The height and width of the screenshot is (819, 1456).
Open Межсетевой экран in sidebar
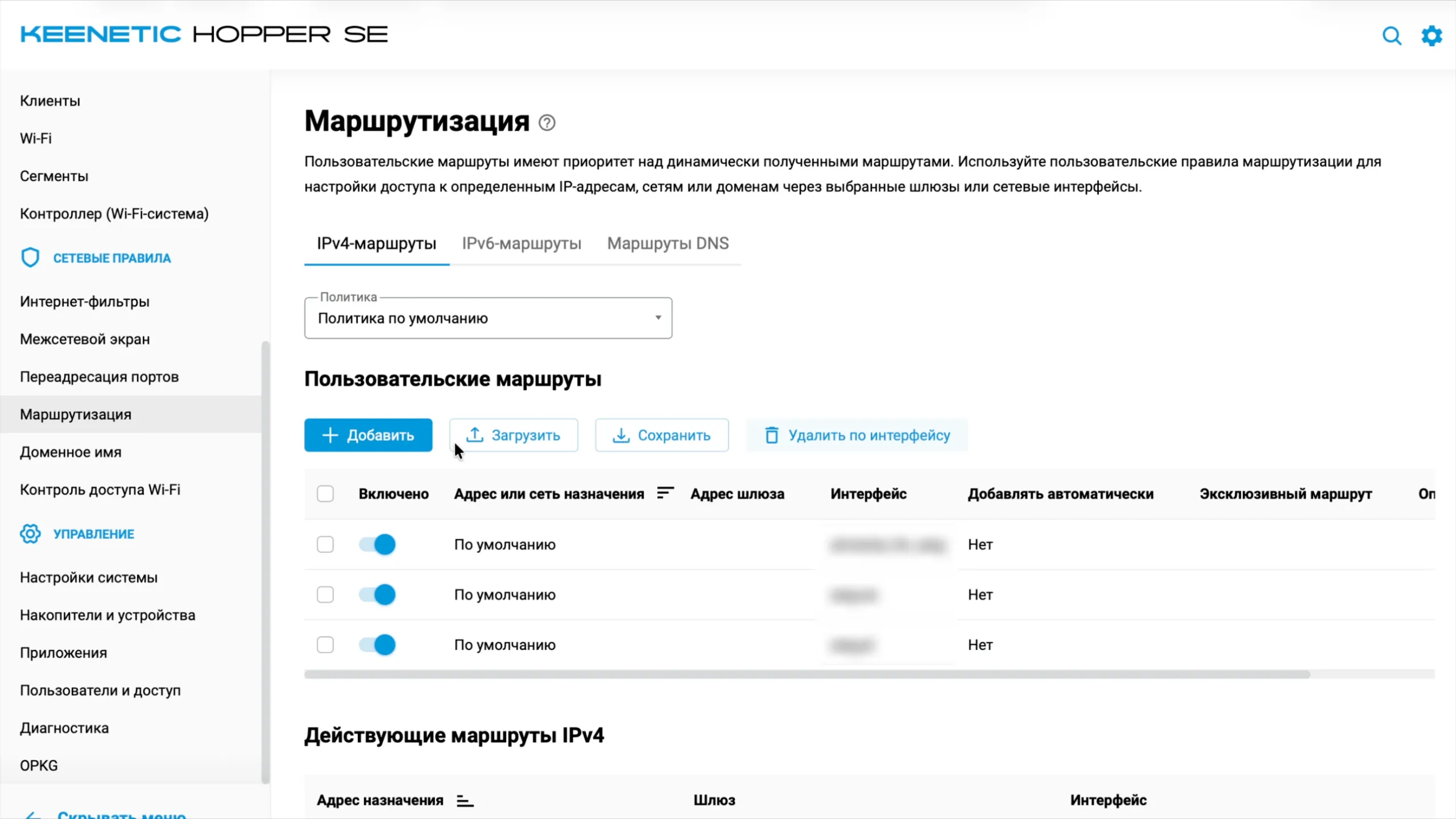tap(131, 339)
